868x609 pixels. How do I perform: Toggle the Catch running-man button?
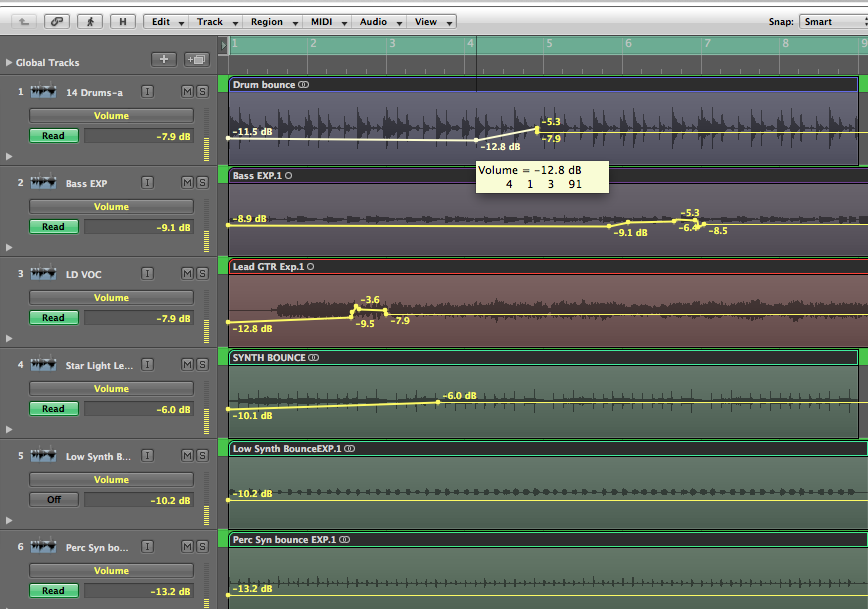click(x=90, y=22)
